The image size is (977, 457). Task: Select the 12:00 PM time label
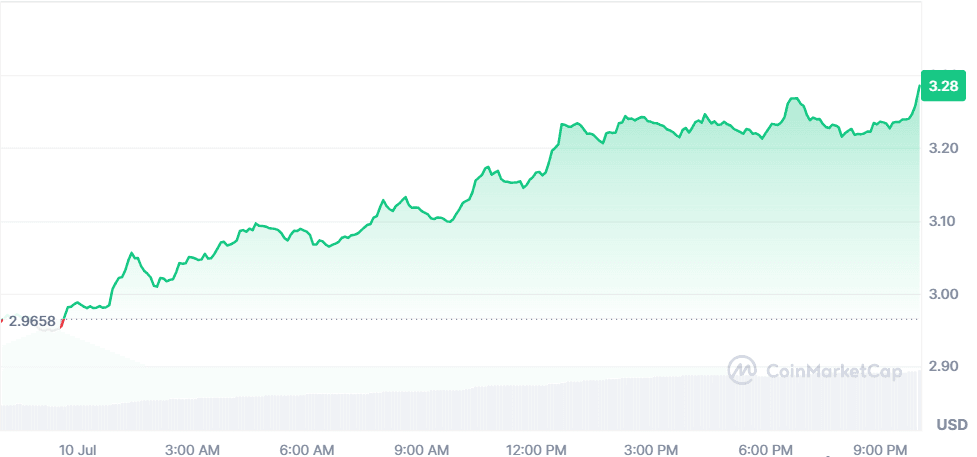(x=540, y=446)
